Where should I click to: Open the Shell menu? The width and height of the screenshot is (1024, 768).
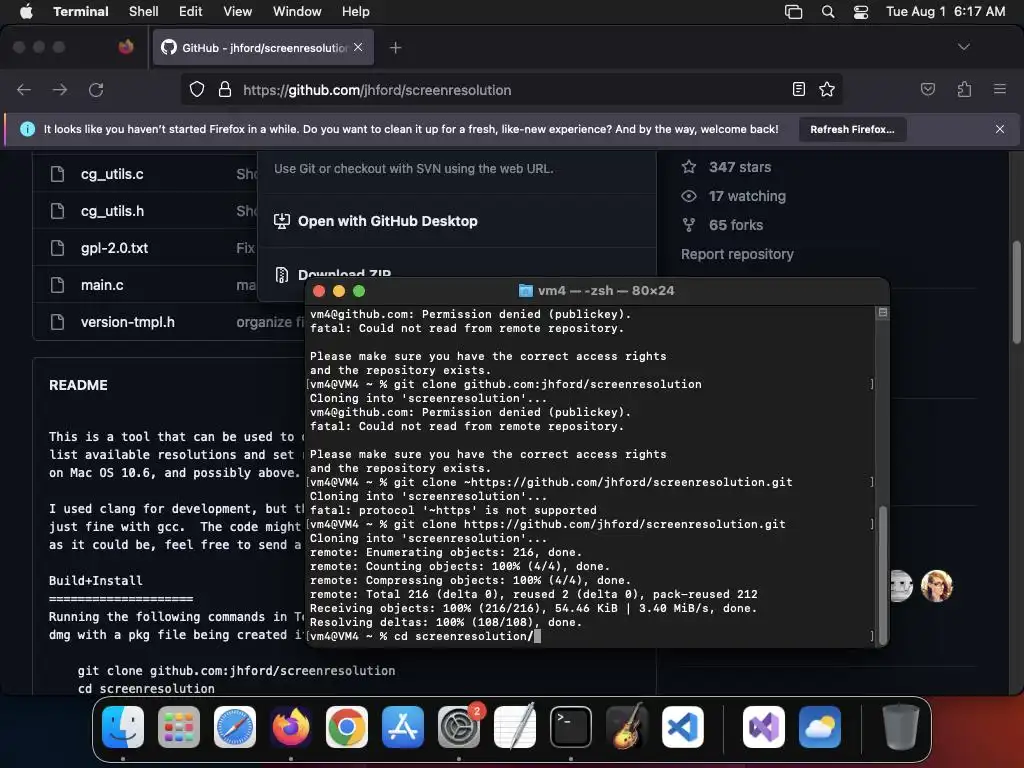pos(144,12)
